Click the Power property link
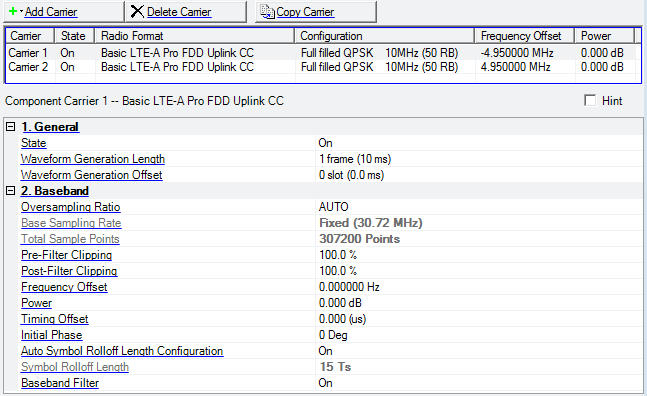The width and height of the screenshot is (647, 396). point(36,303)
